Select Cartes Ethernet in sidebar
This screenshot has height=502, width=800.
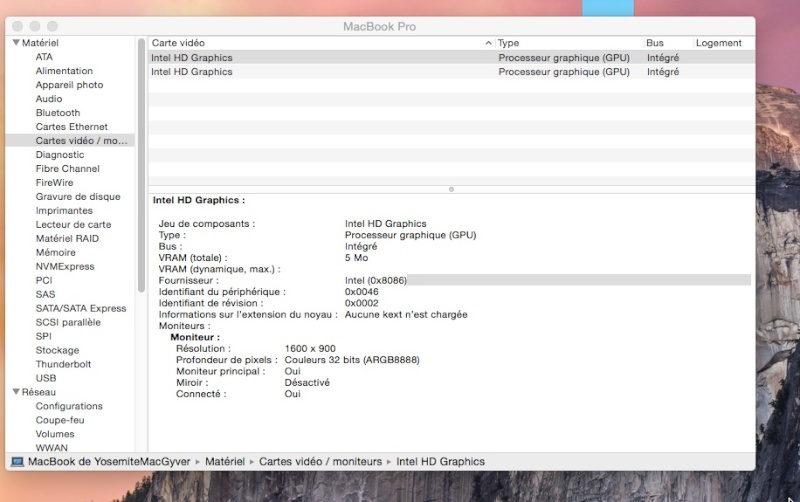71,127
